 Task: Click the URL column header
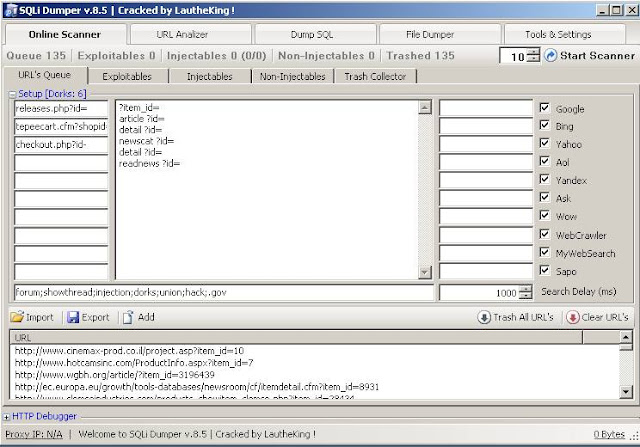[x=296, y=337]
